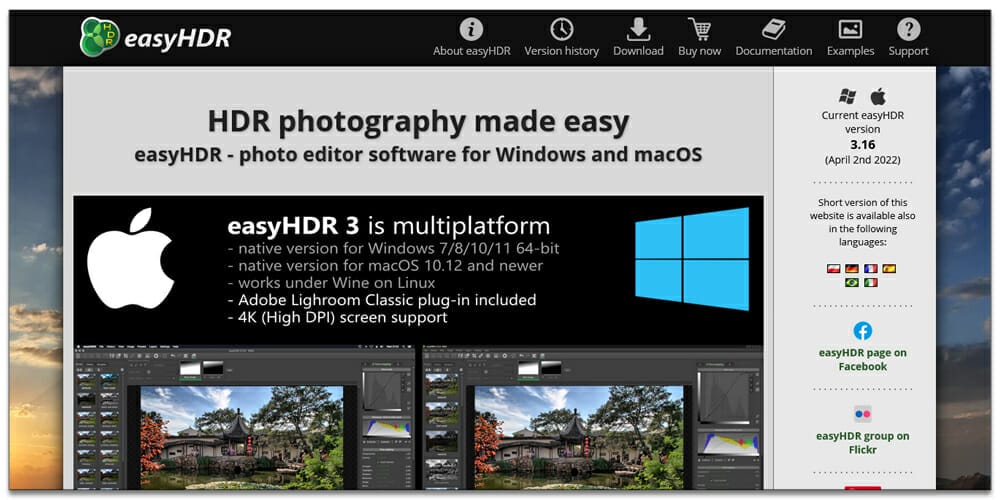Click the 'easyHDR 3 is multiplatform' banner title
Viewport: 1000px width, 500px height.
pyautogui.click(x=388, y=226)
